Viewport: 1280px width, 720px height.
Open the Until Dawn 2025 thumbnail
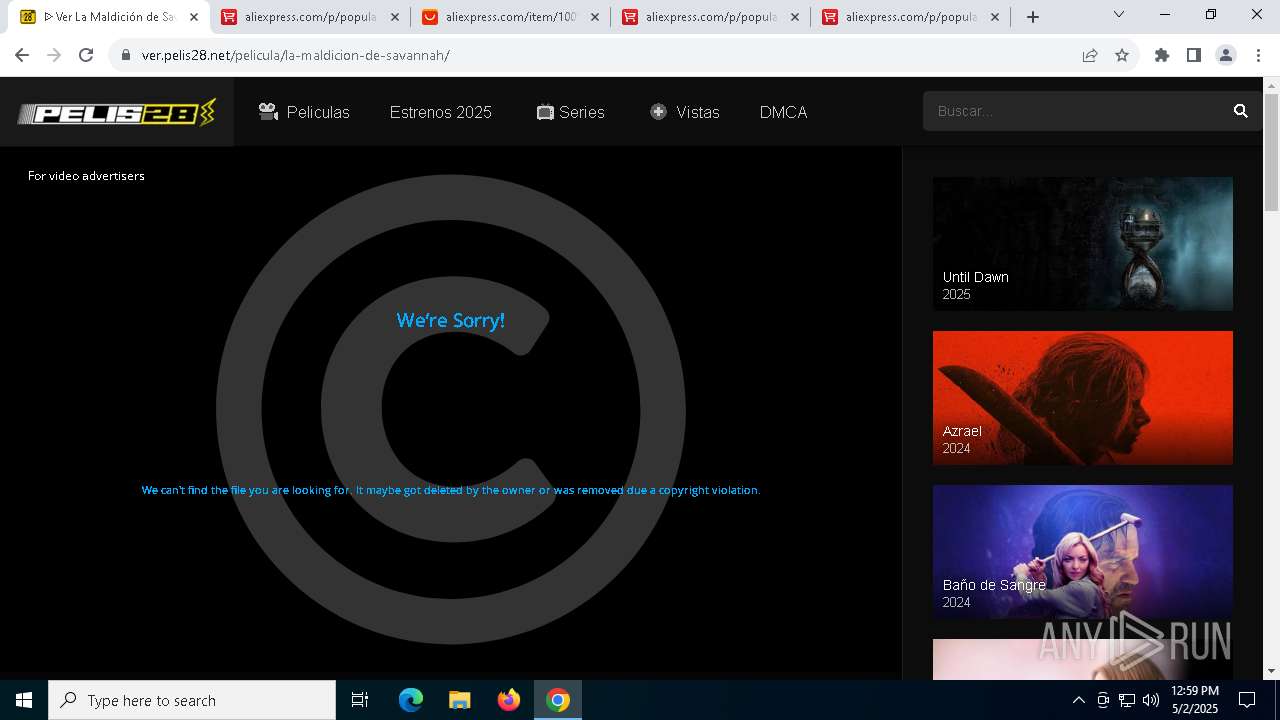(1083, 244)
